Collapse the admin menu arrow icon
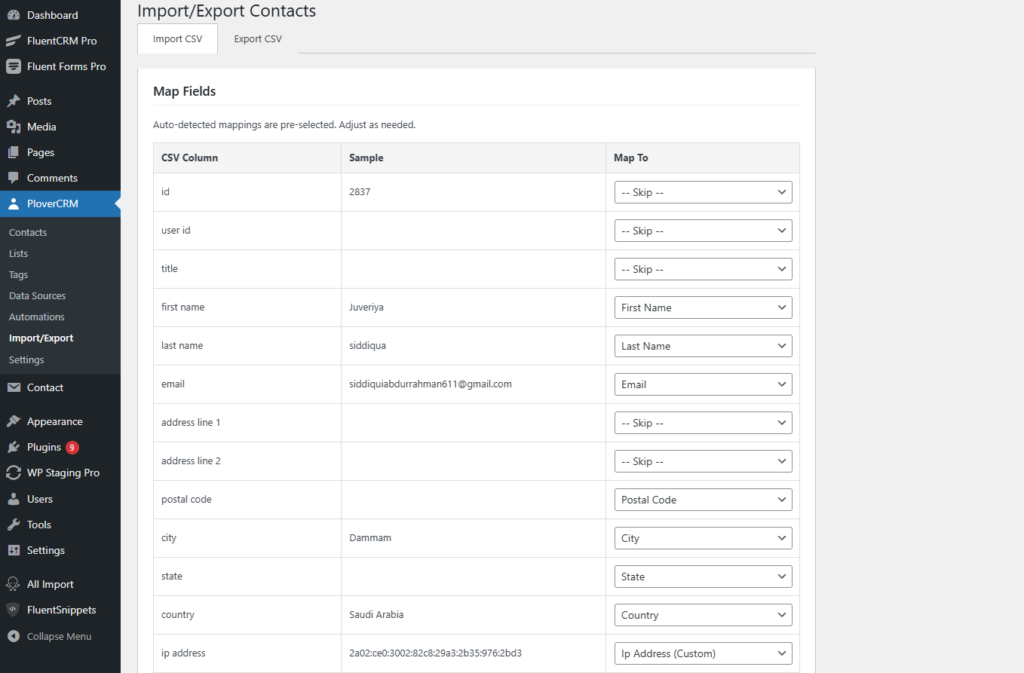The image size is (1024, 673). (13, 636)
